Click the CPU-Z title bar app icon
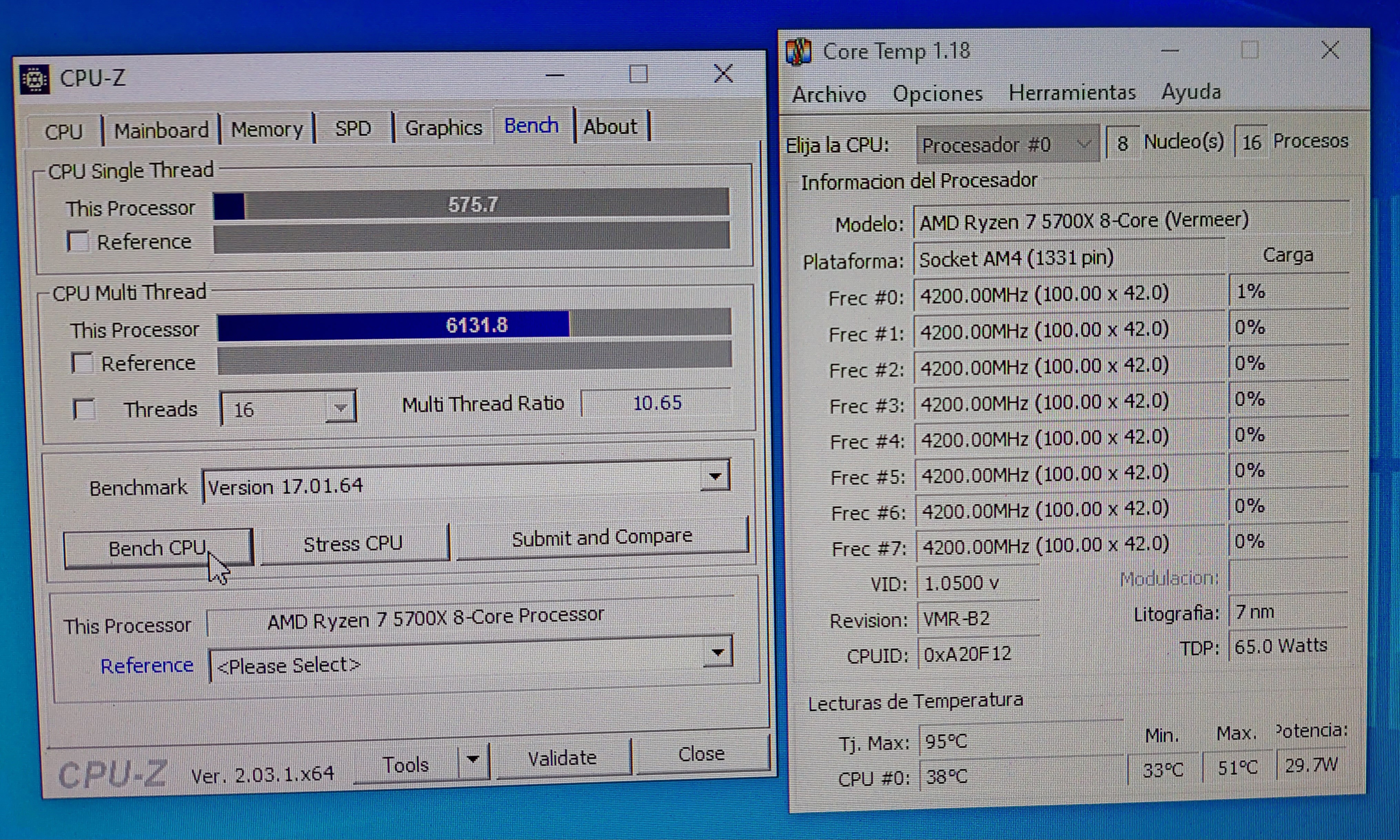Screen dimensions: 1400x840 (x=34, y=79)
